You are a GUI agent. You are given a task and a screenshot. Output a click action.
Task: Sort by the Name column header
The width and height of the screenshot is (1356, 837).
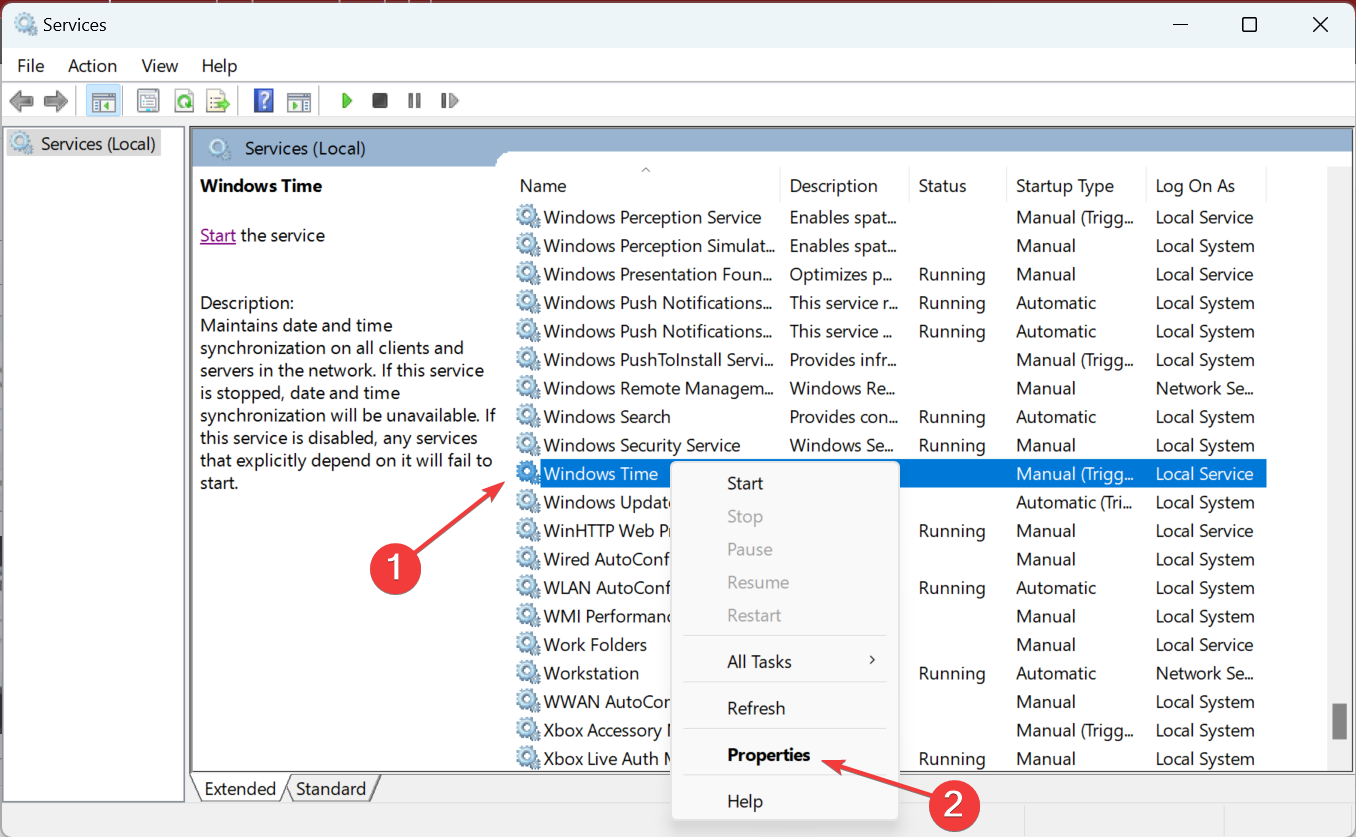point(646,186)
